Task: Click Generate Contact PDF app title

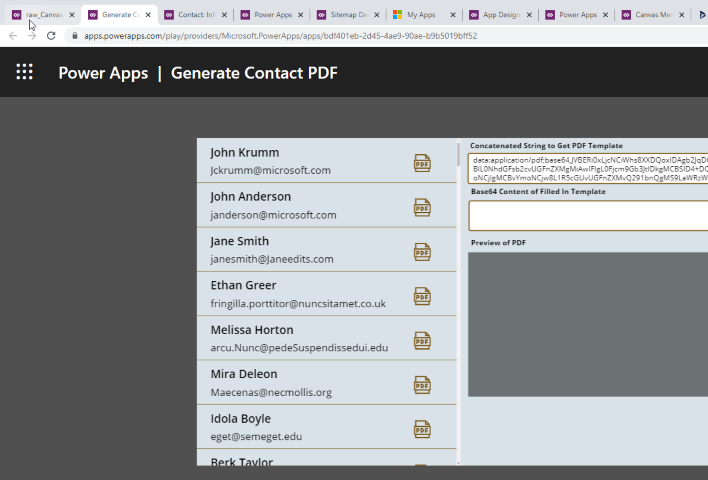Action: point(254,73)
